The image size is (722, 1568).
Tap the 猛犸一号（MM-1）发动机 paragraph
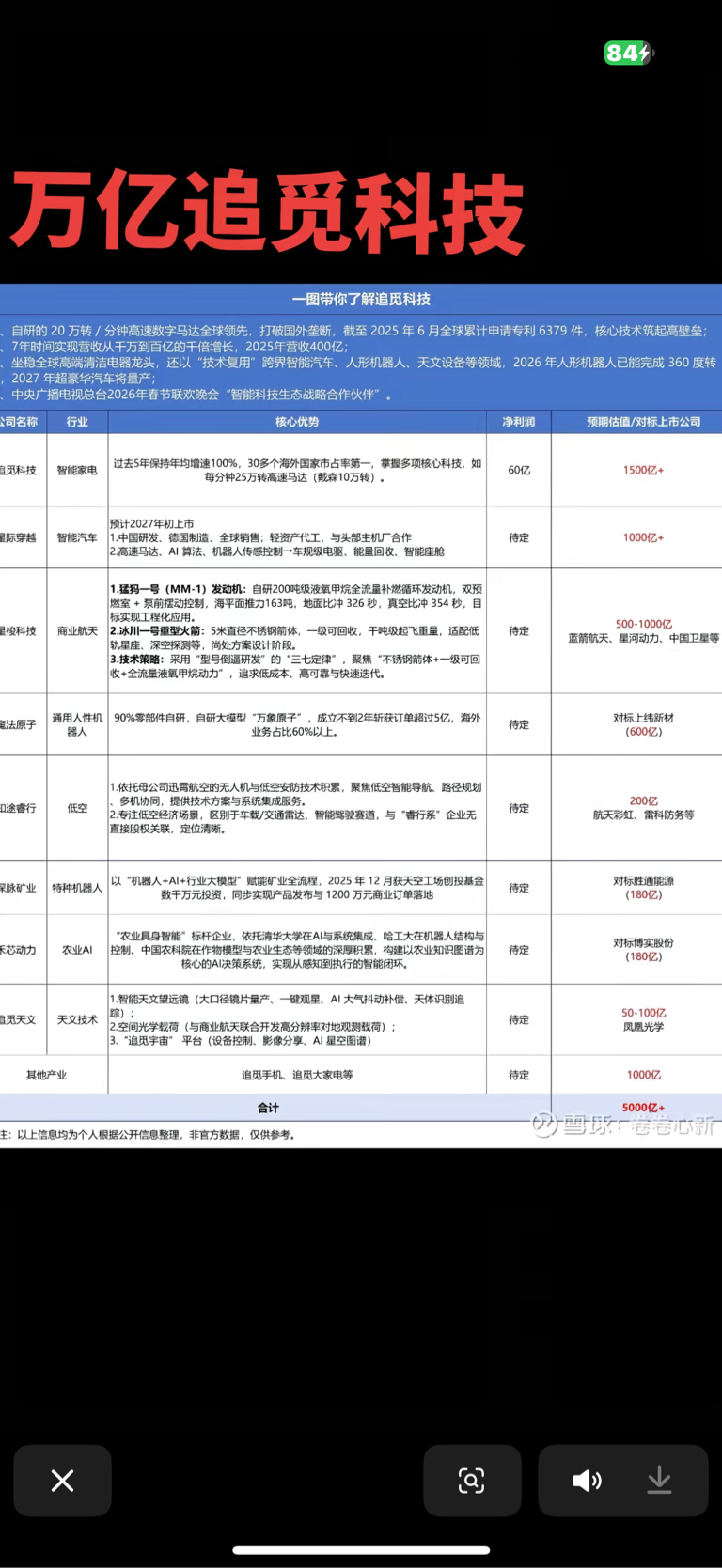(296, 603)
